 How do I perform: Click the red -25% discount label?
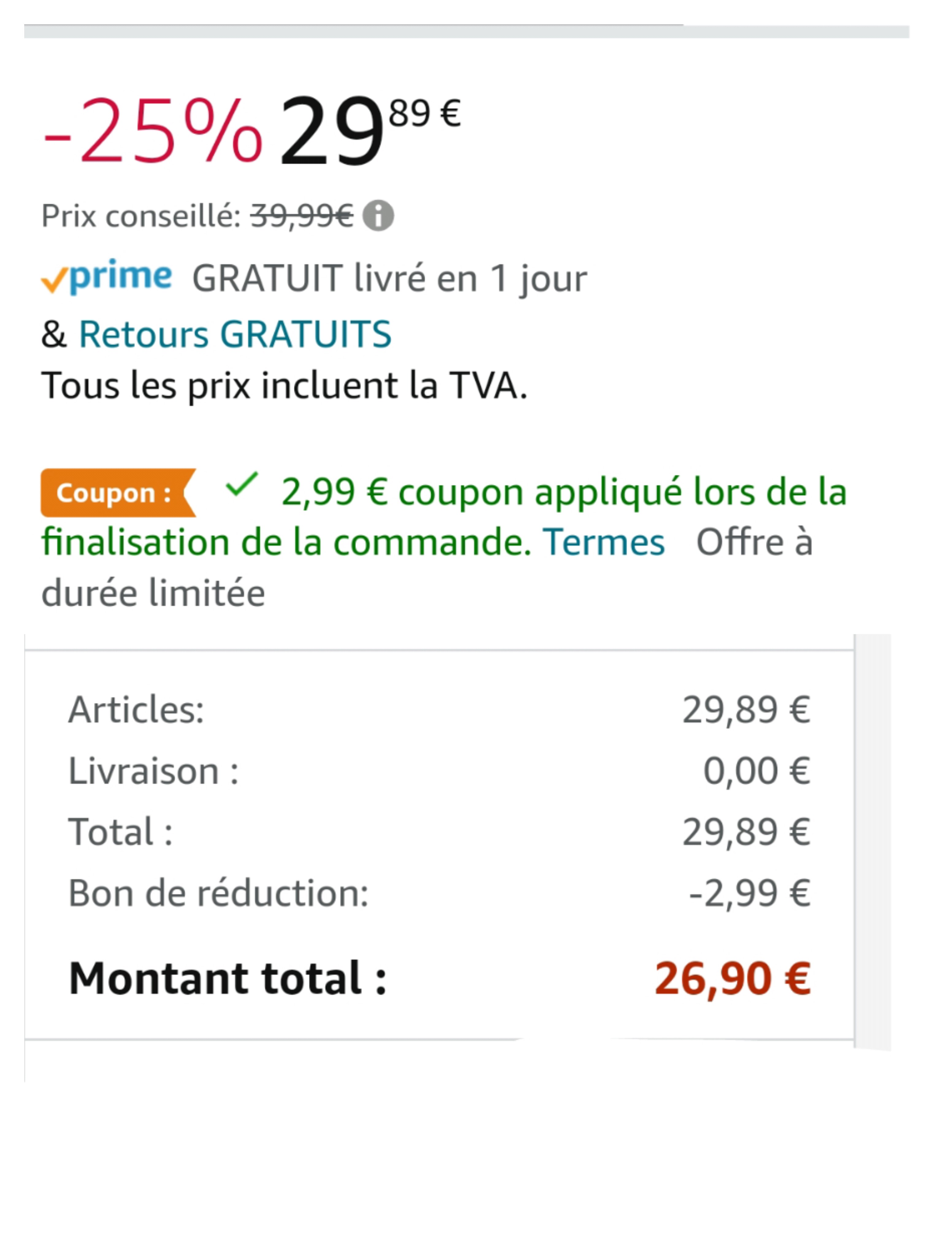click(x=153, y=132)
